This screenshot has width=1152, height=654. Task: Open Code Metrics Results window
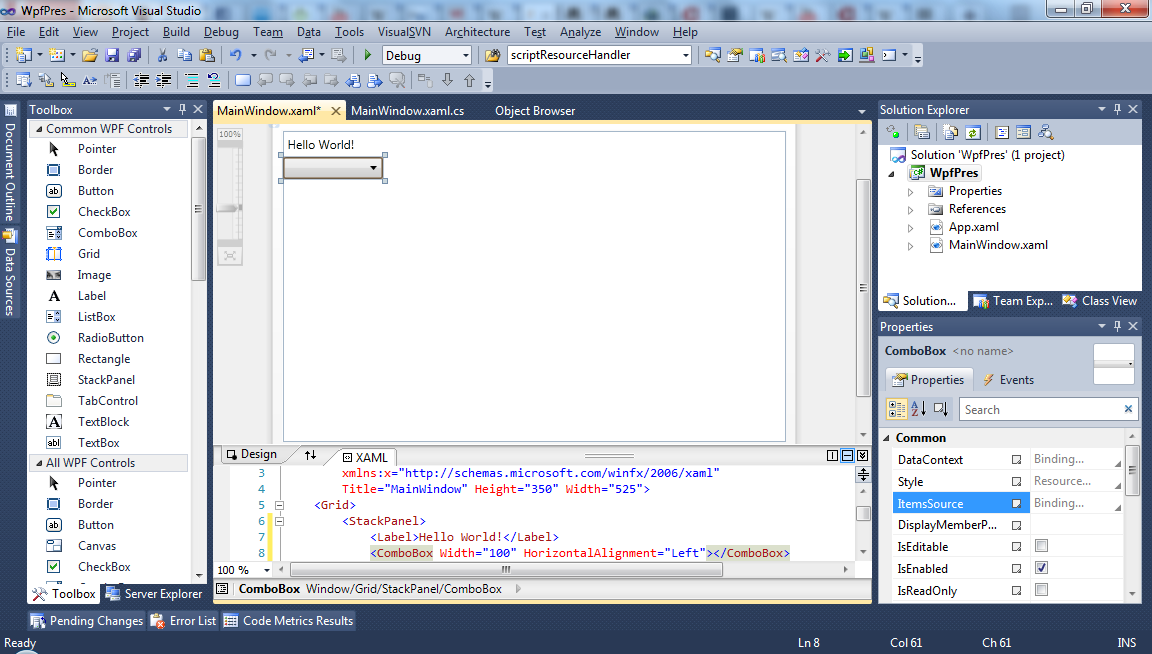click(x=288, y=621)
